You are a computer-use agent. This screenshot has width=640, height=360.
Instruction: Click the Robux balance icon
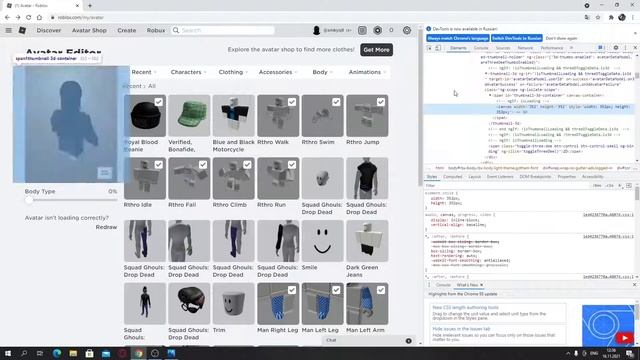[378, 30]
